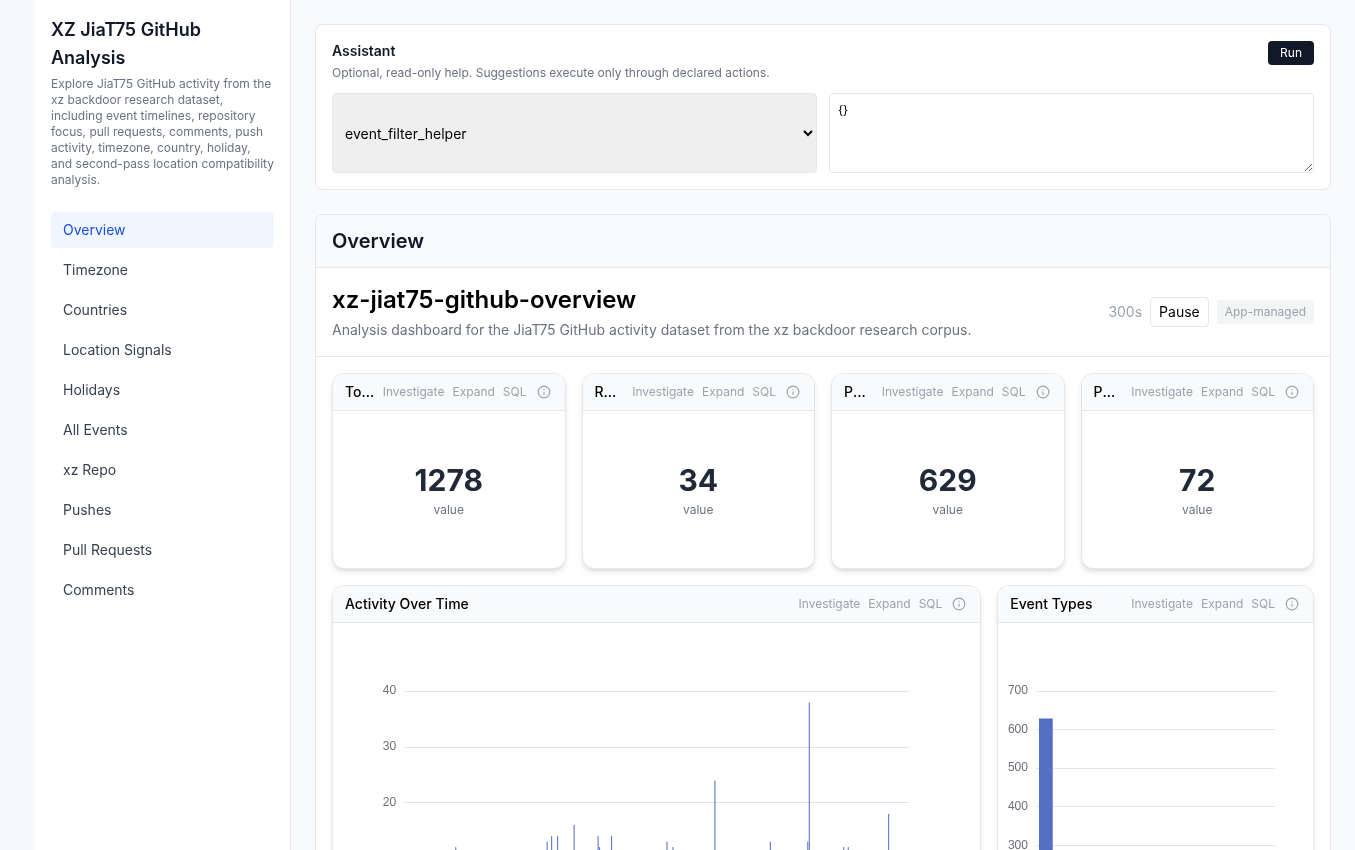Screen dimensions: 1355x850
Task: Show info for Event Types chart
Action: pos(1292,604)
